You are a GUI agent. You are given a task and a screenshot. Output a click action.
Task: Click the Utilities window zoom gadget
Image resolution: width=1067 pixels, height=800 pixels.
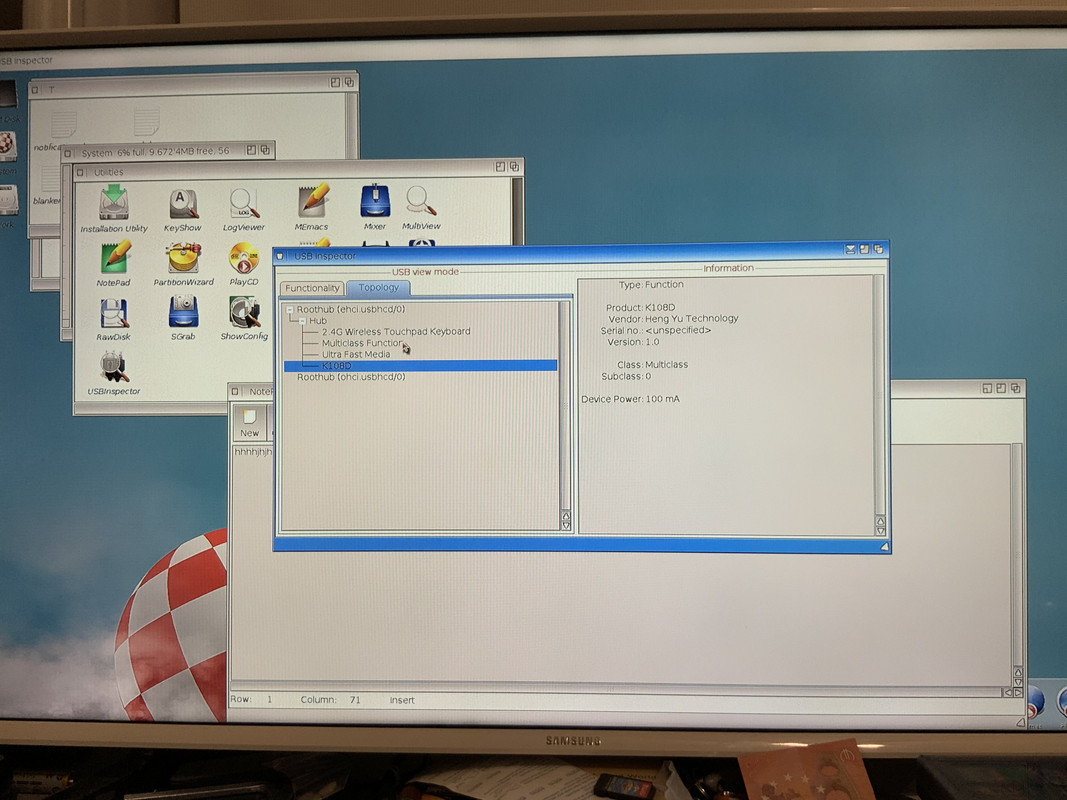coord(500,166)
